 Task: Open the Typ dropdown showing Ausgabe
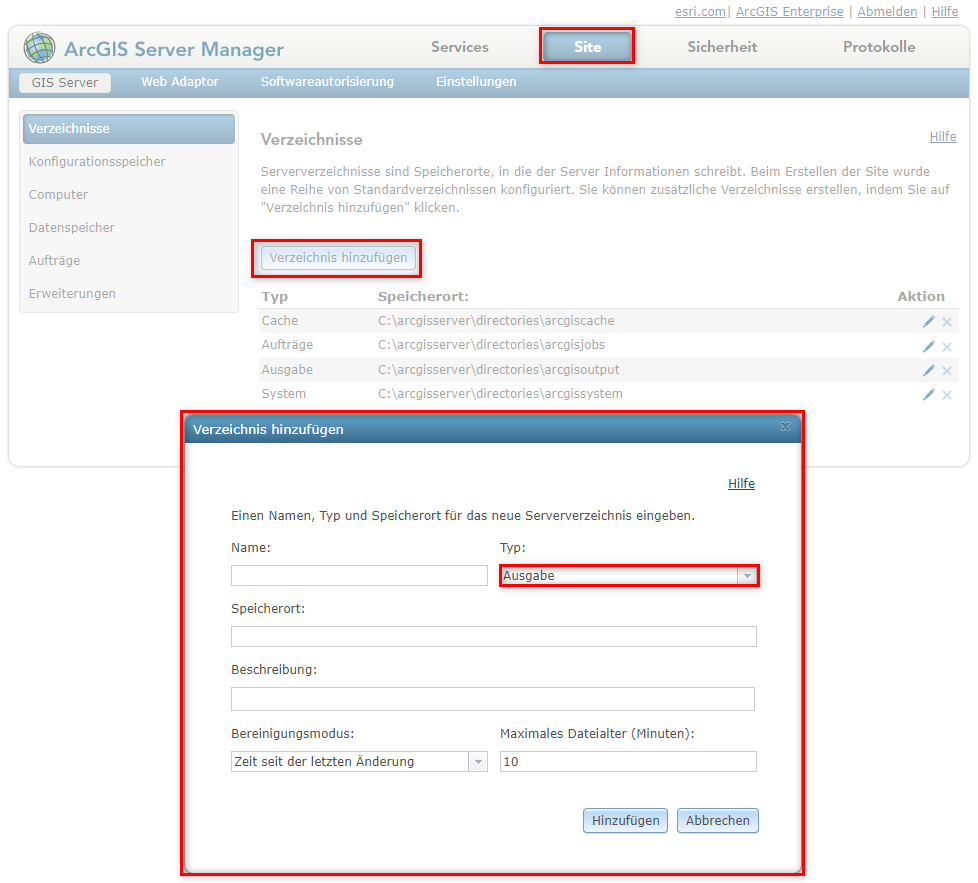pos(629,576)
